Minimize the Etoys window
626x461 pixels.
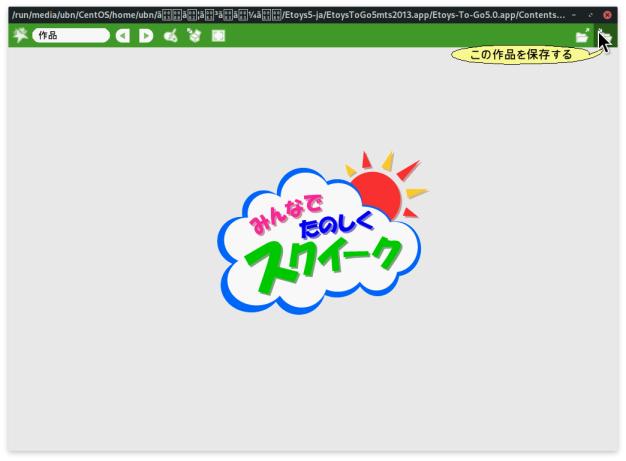point(574,15)
